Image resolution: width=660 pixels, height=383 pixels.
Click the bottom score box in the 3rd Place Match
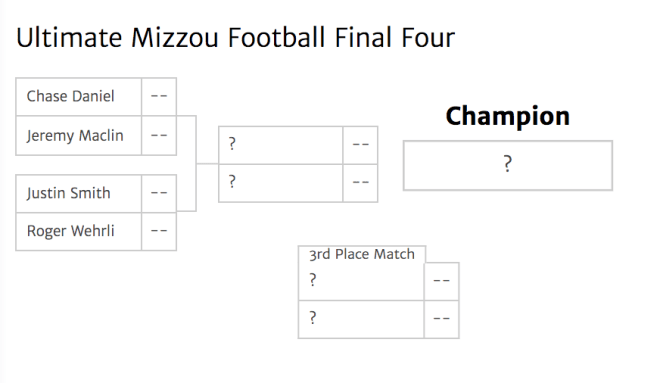coord(442,319)
